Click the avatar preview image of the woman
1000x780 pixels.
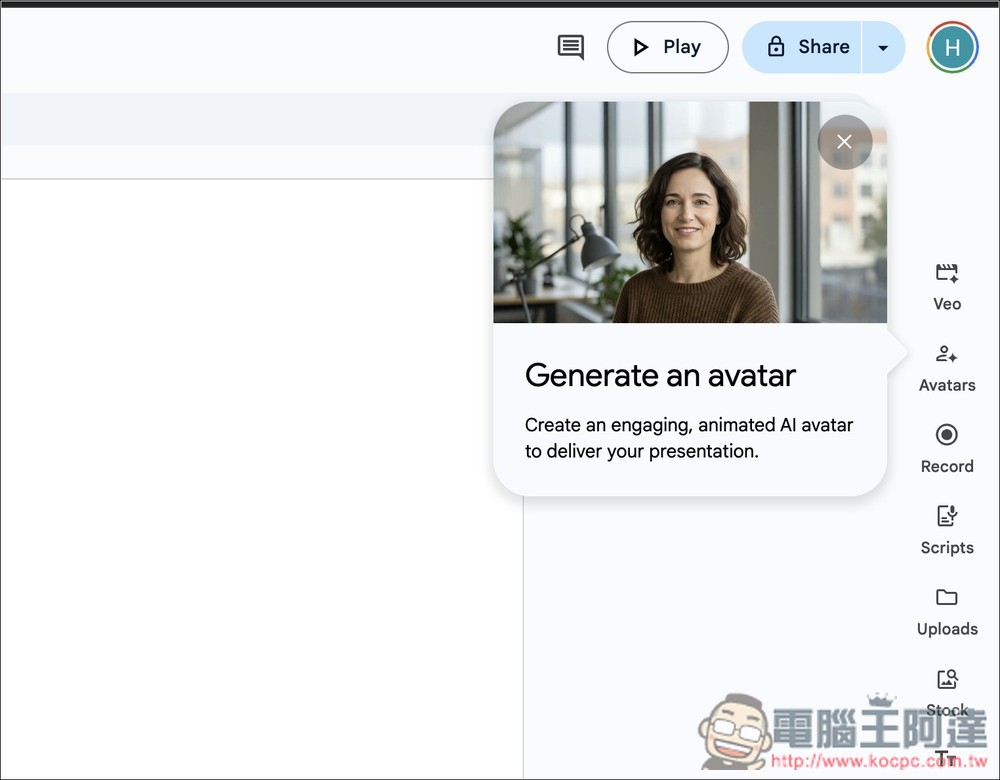(690, 212)
